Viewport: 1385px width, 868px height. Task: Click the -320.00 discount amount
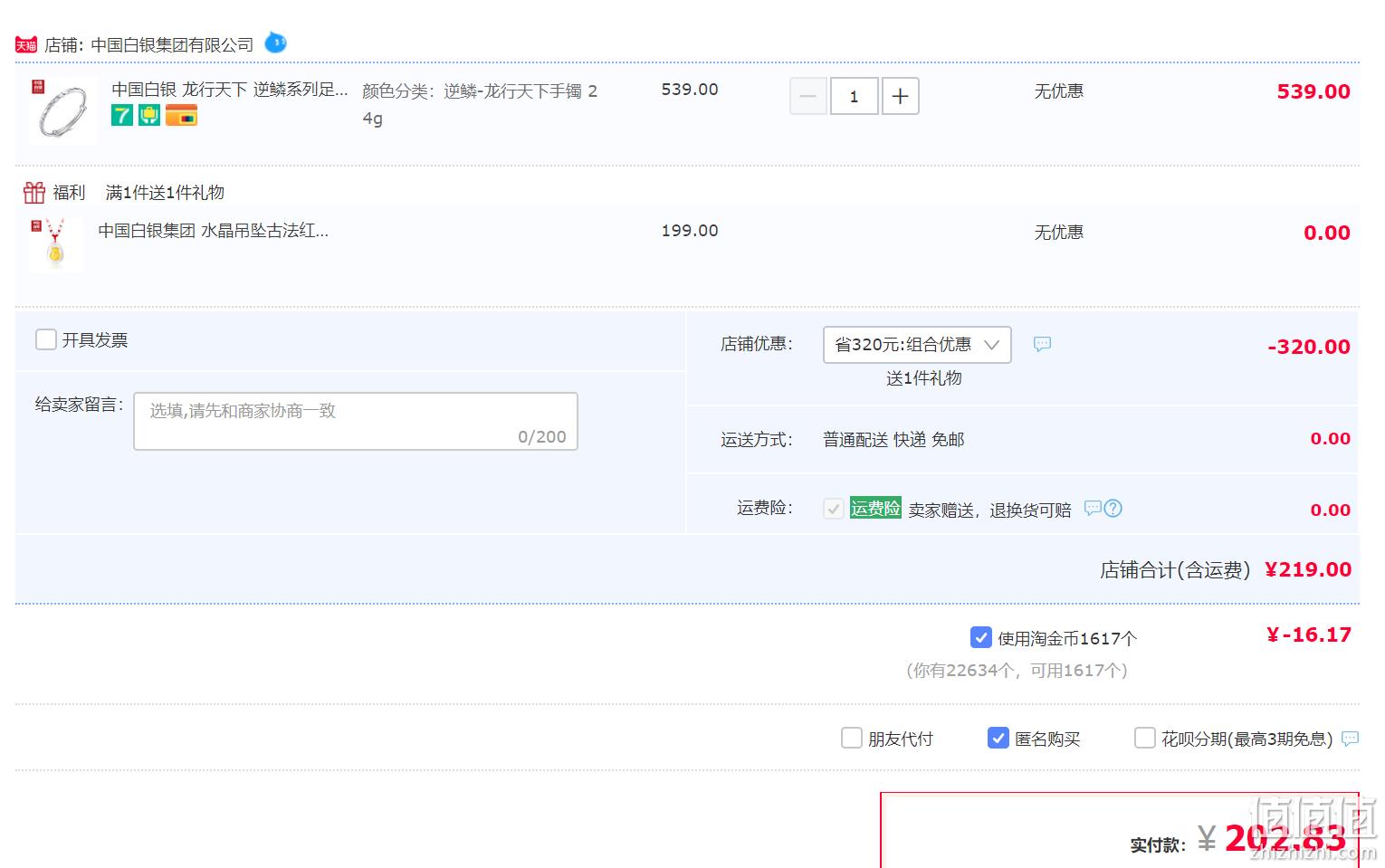[1309, 347]
